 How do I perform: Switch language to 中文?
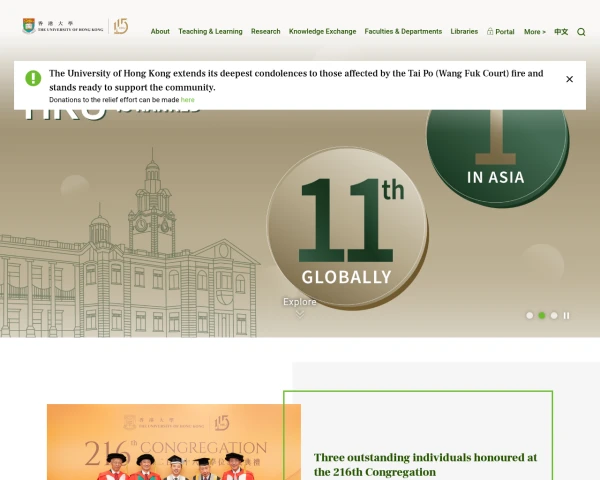561,32
